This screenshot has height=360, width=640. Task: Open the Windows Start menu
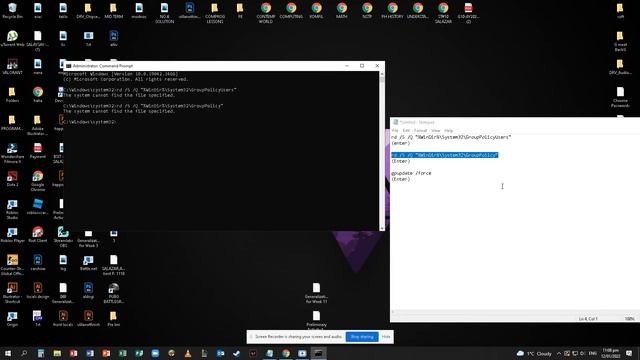[7, 353]
